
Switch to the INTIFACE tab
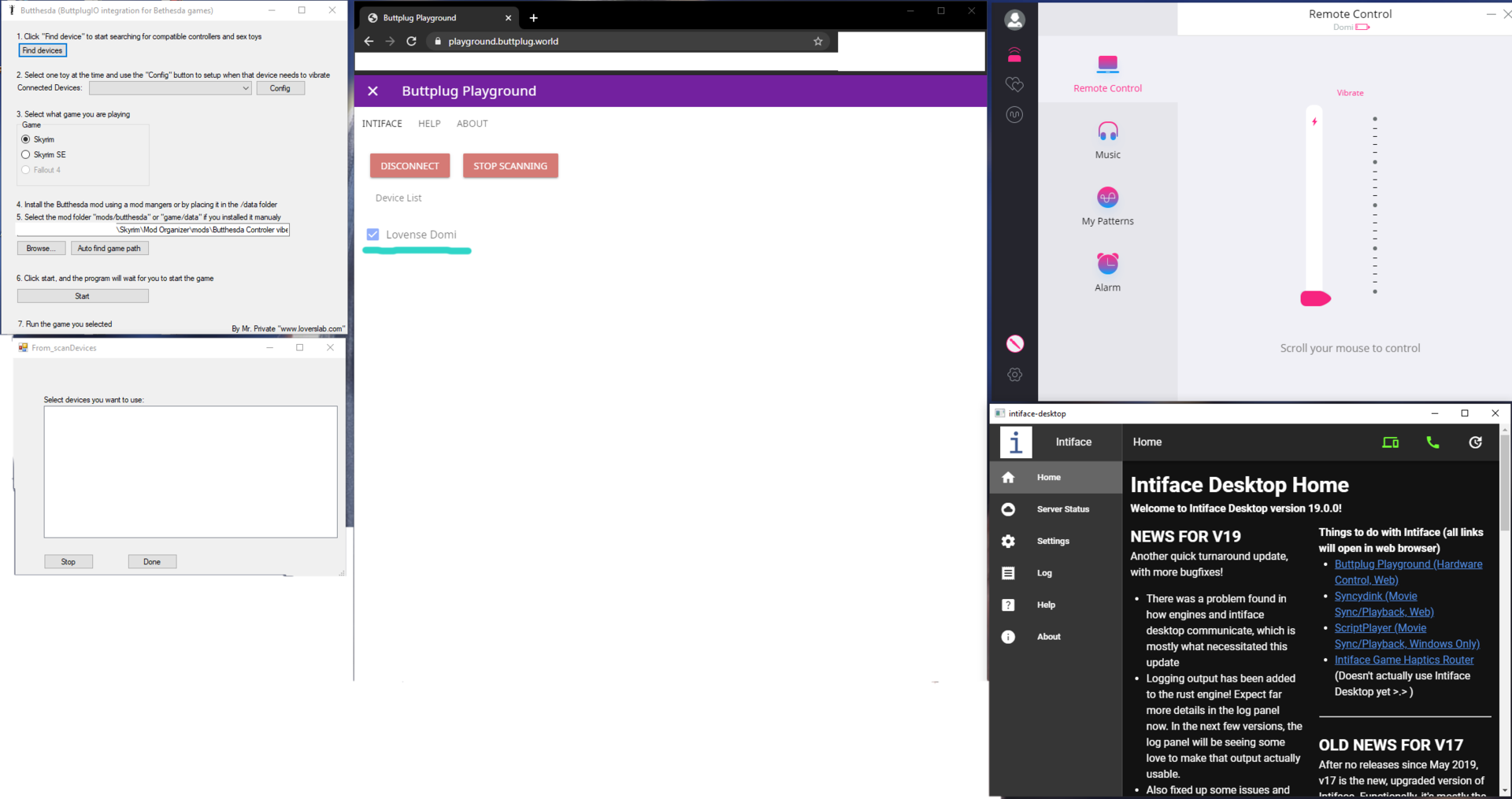click(x=382, y=124)
